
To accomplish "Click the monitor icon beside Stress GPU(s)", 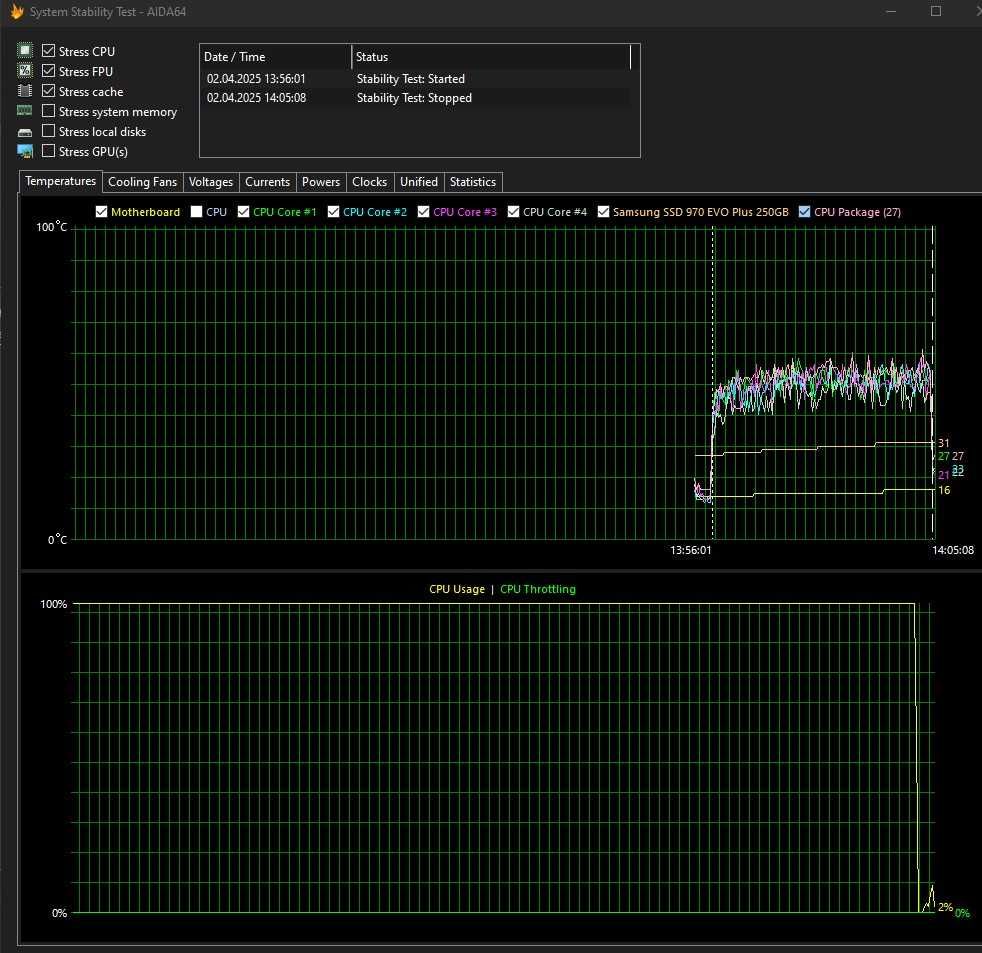I will [24, 151].
